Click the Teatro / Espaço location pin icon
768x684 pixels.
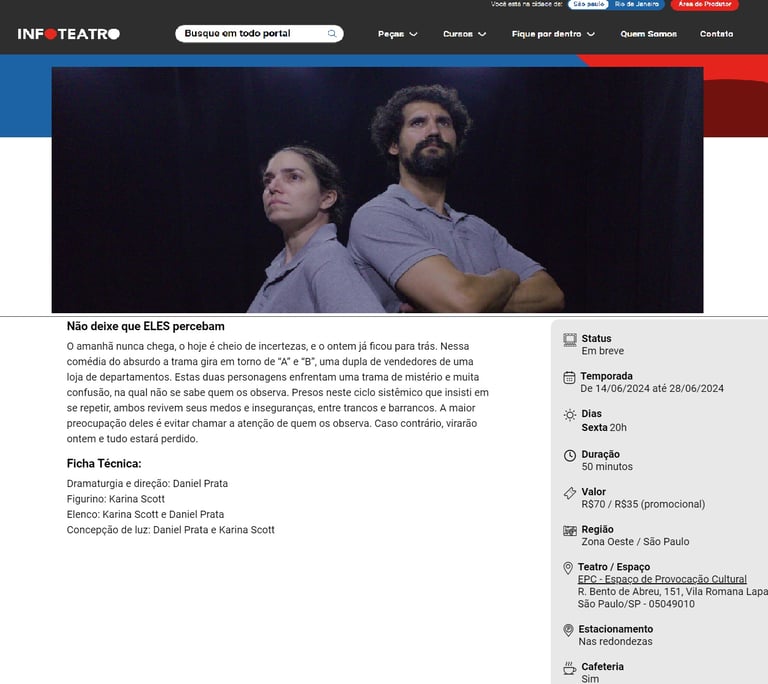pyautogui.click(x=568, y=568)
